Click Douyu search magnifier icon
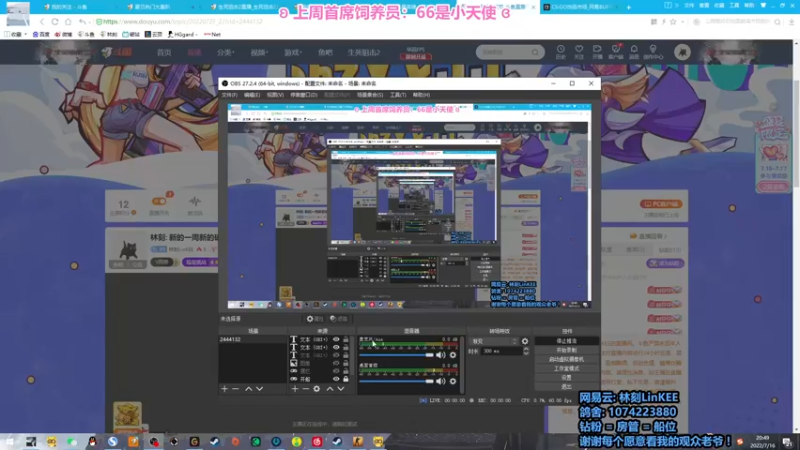Screen dimensions: 800x450 pyautogui.click(x=535, y=52)
